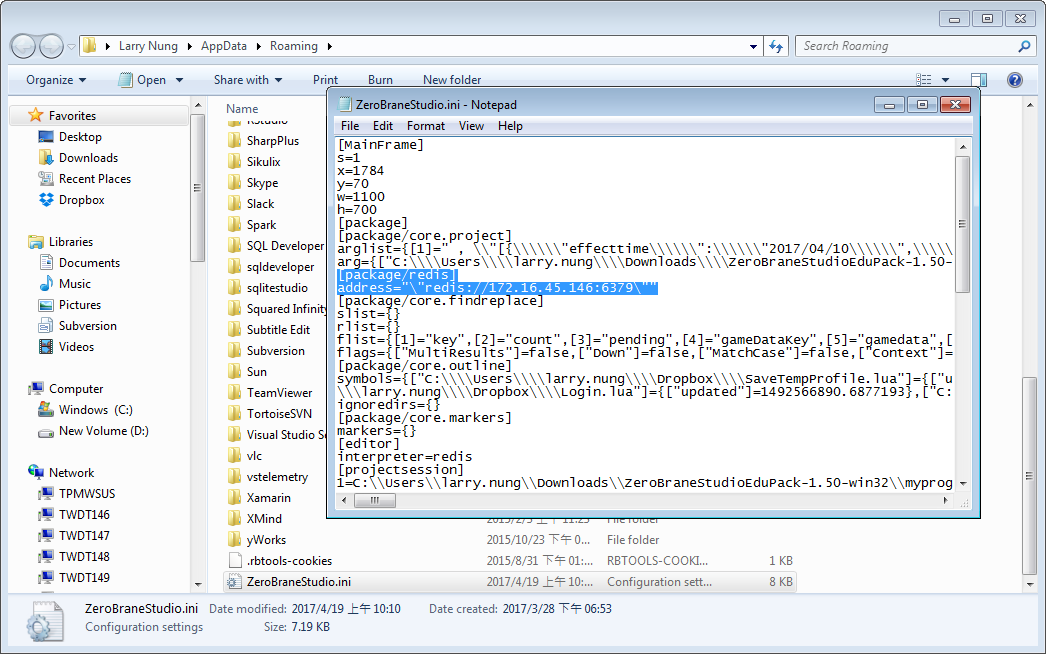1046x654 pixels.
Task: Open Dropbox in Favorites
Action: click(81, 200)
